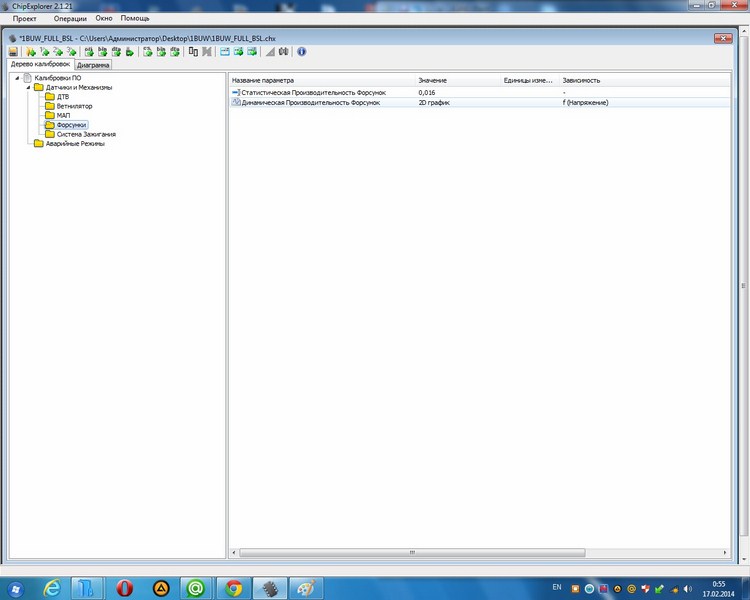Switch to the Диаграмма tab
The height and width of the screenshot is (600, 750).
tap(93, 65)
